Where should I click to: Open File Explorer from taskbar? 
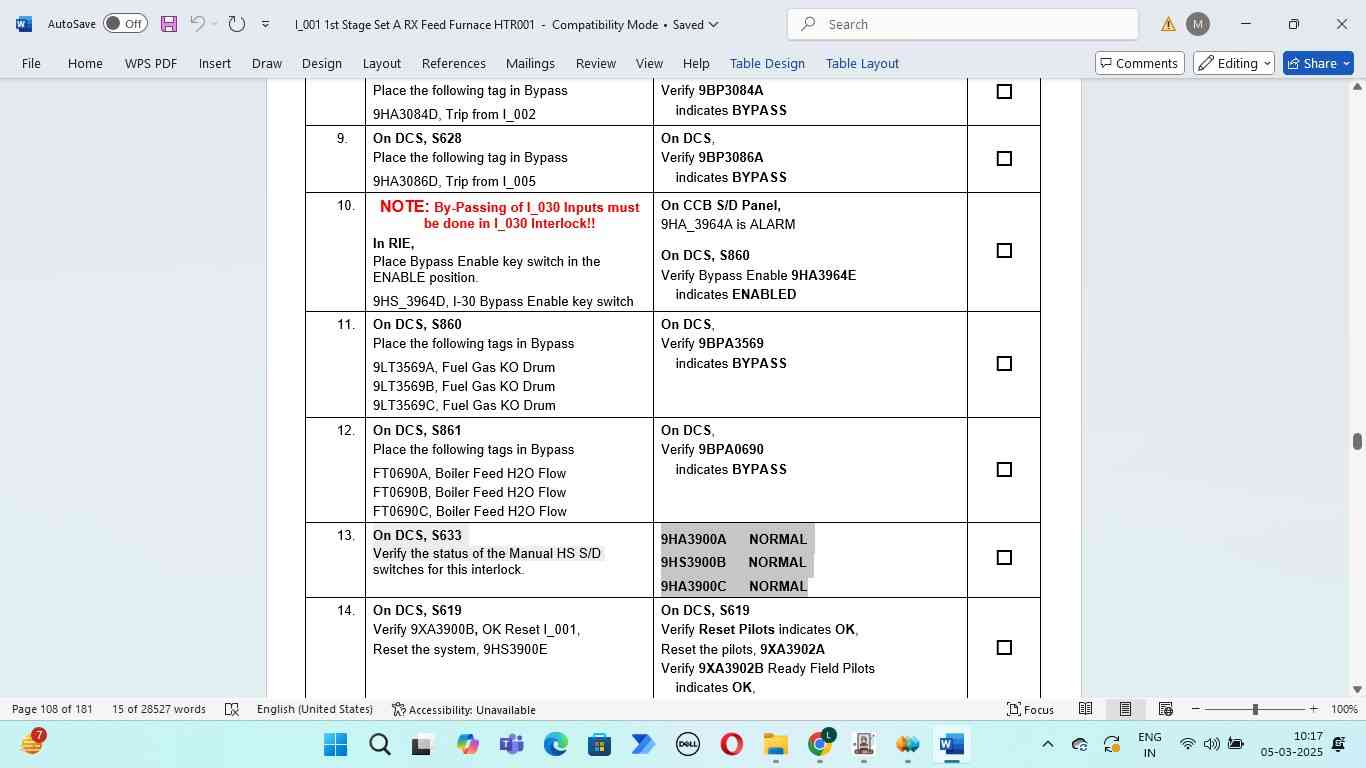tap(775, 745)
